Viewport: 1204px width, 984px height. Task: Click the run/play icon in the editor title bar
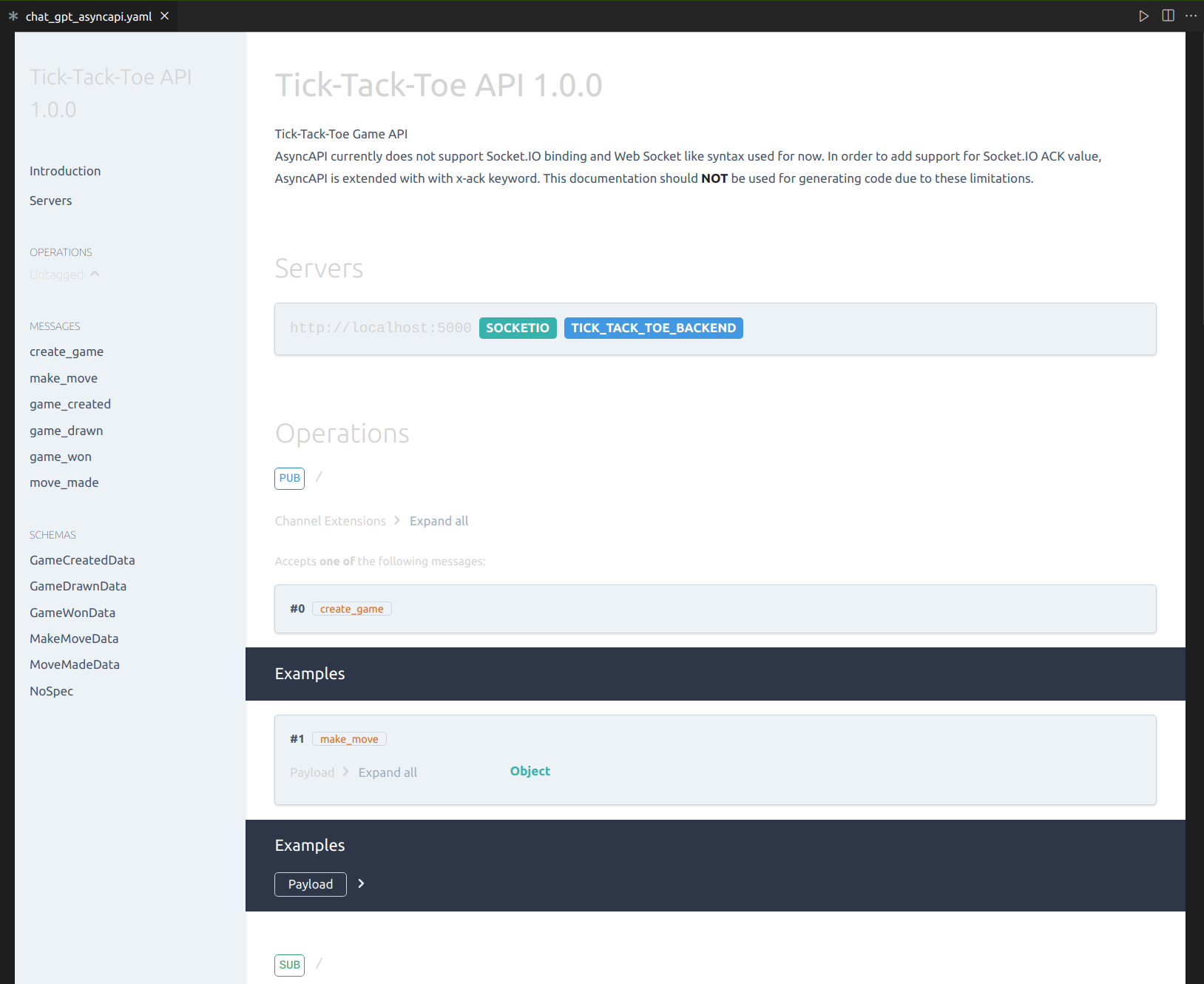tap(1143, 16)
